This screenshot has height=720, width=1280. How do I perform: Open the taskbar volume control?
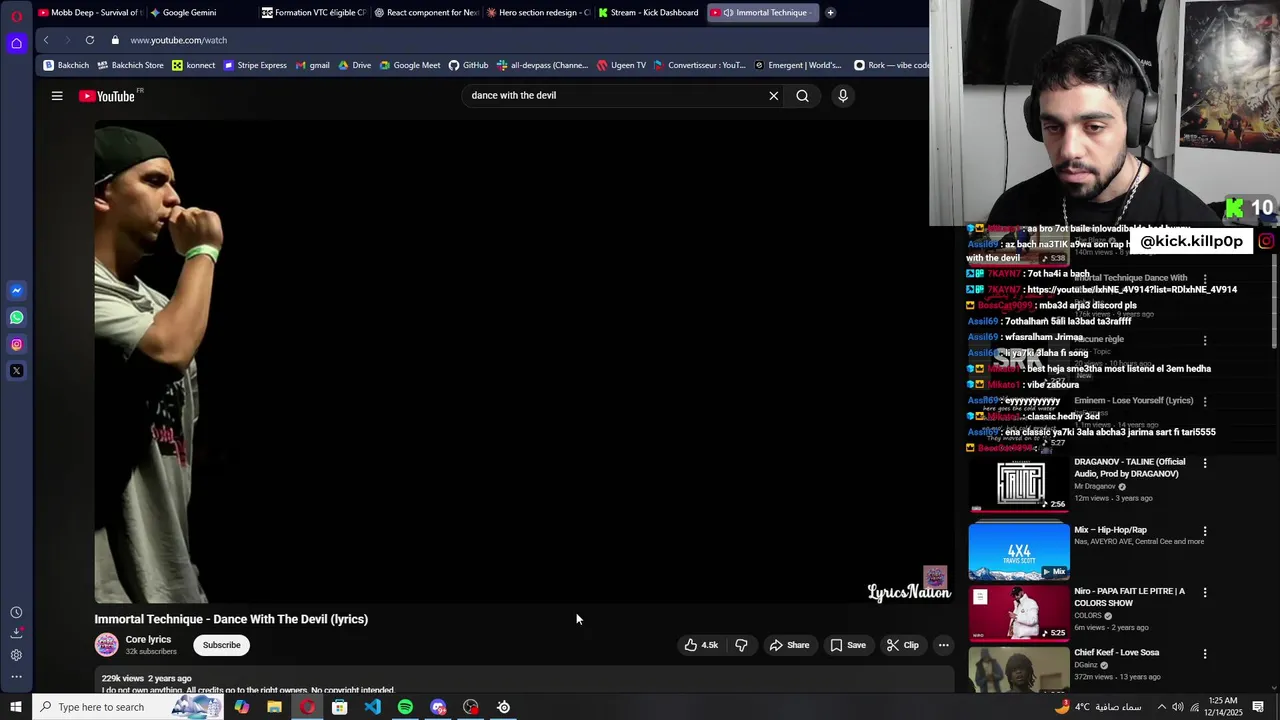[x=1177, y=707]
